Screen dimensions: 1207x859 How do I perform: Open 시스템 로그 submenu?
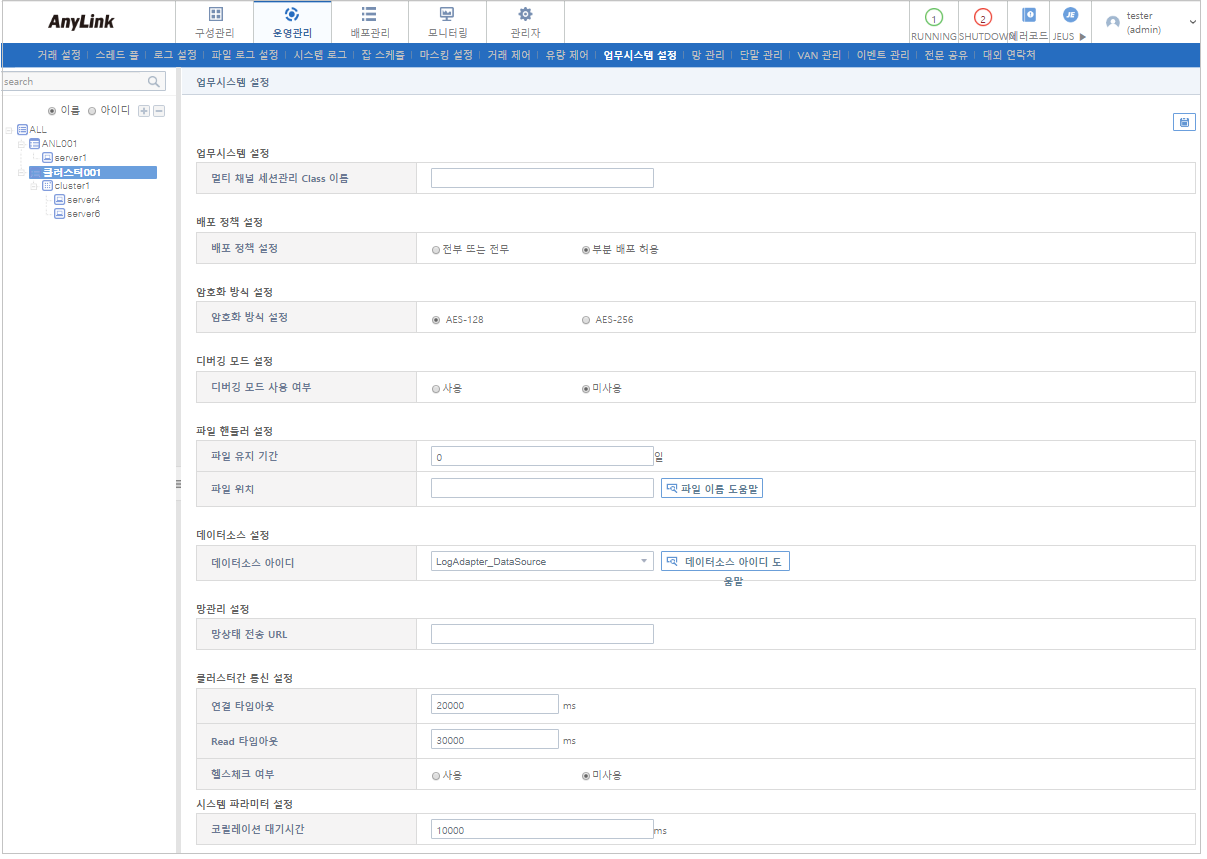point(320,55)
